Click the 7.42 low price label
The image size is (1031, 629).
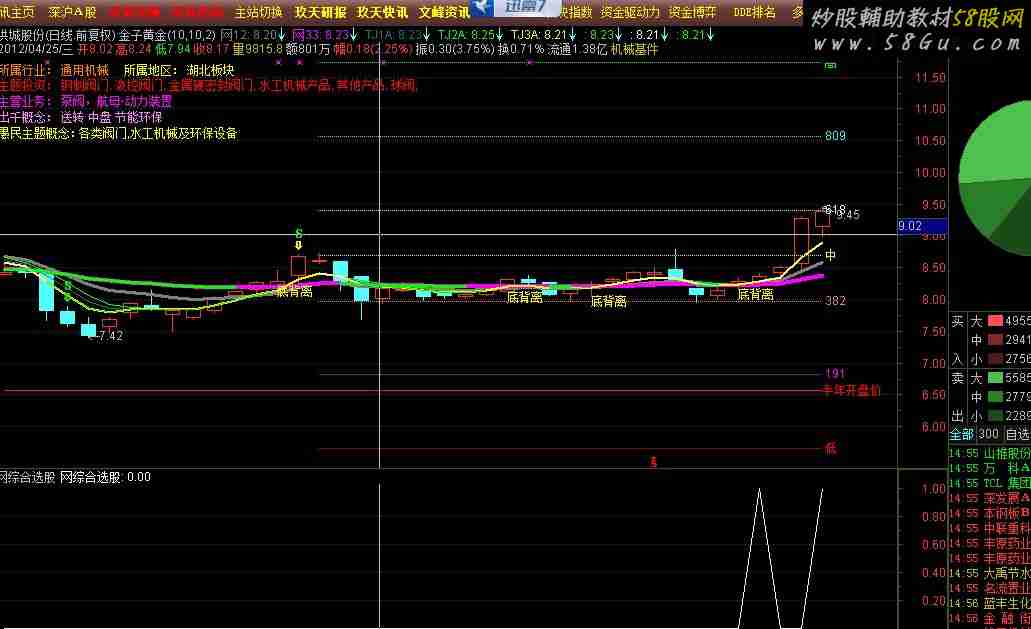(x=110, y=336)
